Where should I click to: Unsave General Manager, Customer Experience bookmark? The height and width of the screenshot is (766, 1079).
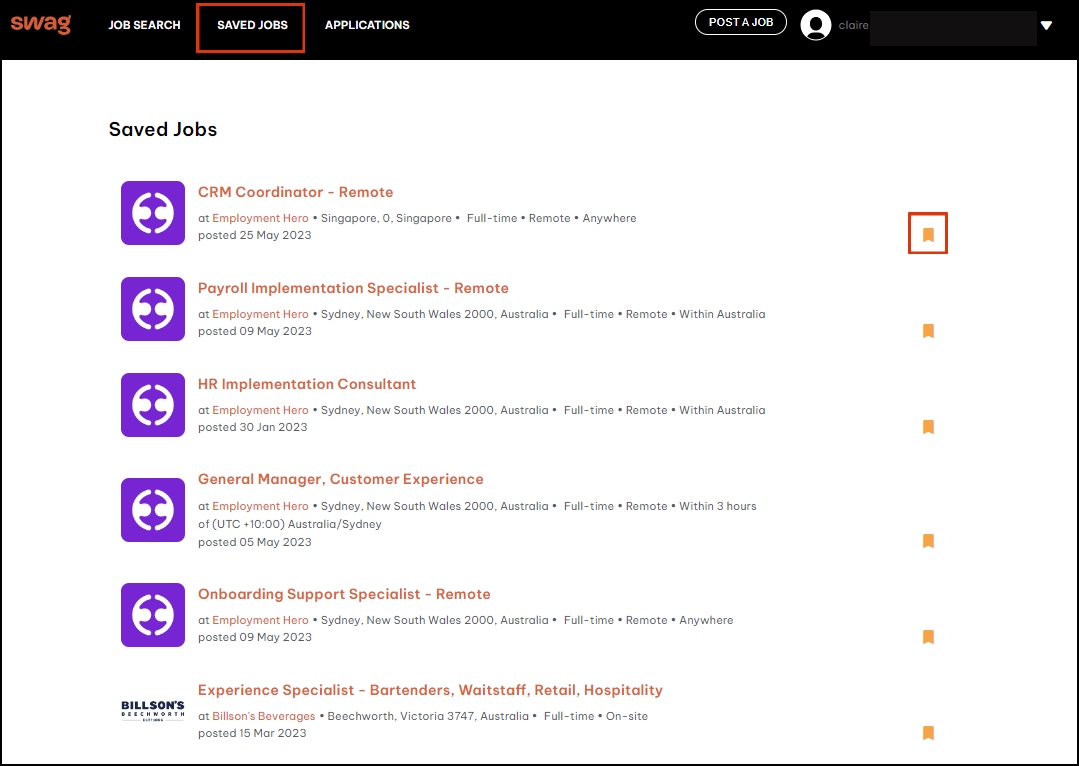point(928,541)
